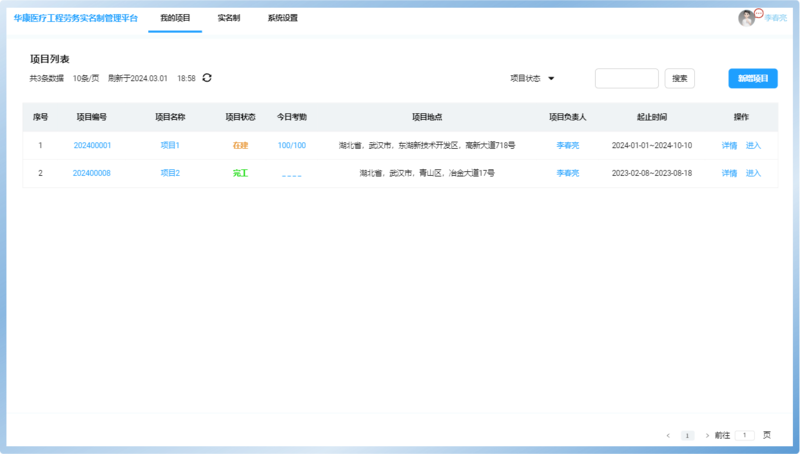
Task: Open the 项目状态 filter dropdown
Action: point(532,78)
